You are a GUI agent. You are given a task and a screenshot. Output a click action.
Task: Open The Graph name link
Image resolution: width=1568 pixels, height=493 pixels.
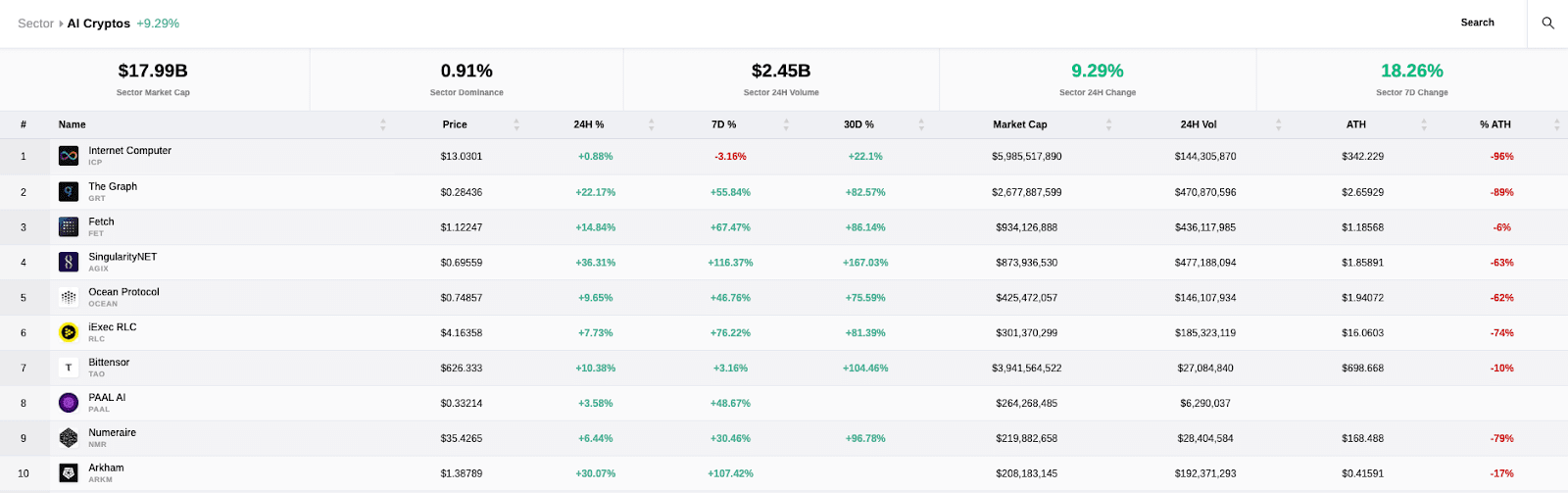pos(113,186)
